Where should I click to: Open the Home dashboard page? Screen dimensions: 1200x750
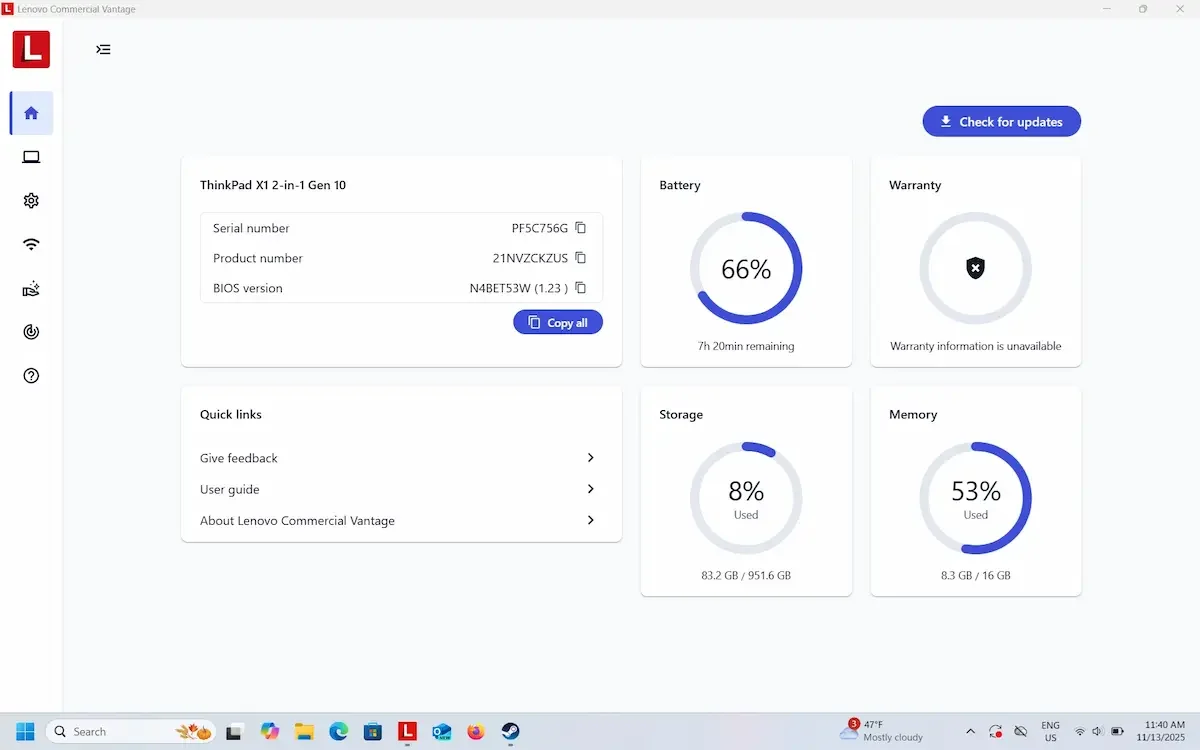tap(31, 113)
